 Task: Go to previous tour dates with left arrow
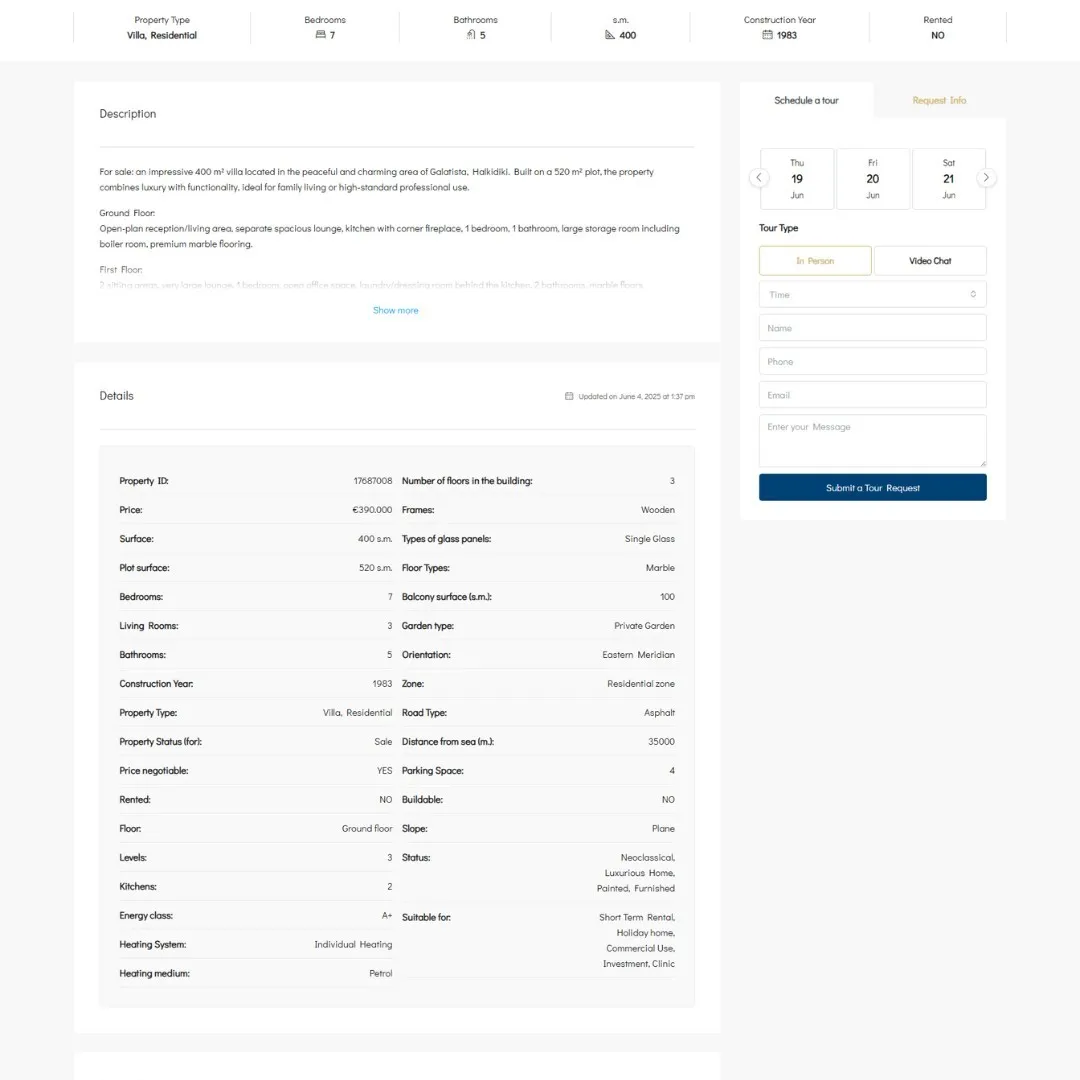tap(759, 178)
